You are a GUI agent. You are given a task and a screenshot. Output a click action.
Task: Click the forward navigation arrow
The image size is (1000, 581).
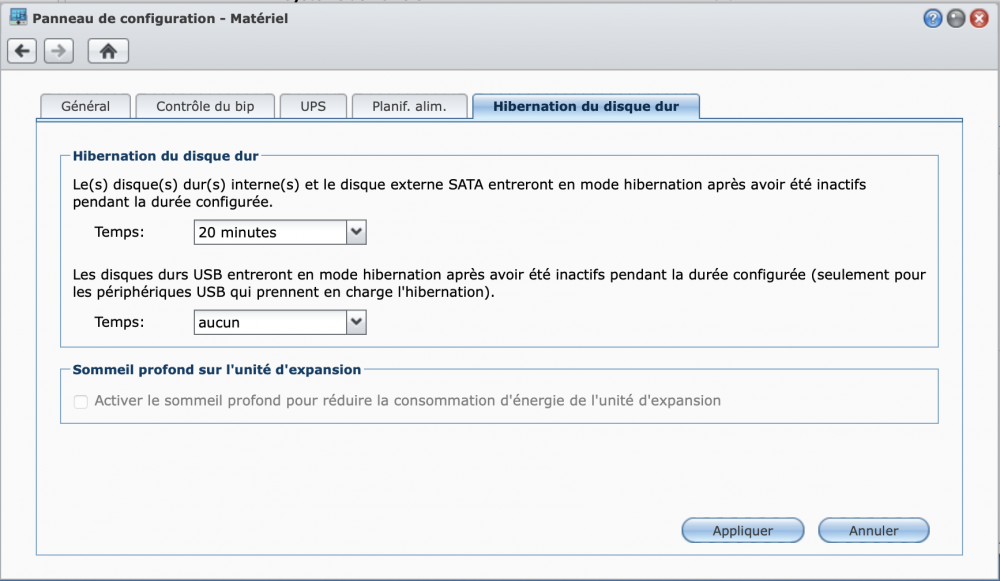point(58,51)
